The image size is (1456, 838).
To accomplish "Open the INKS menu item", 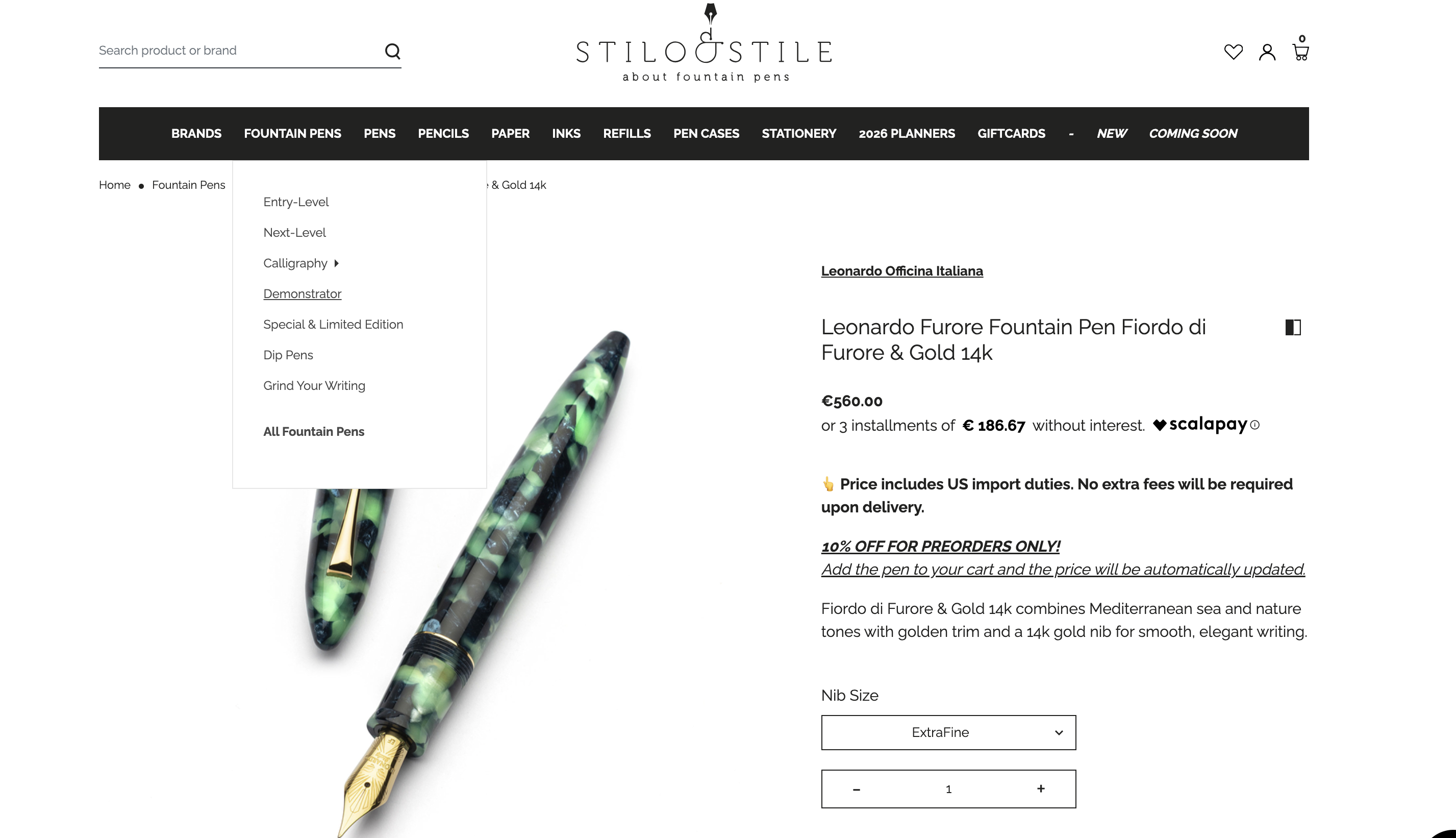I will 566,134.
